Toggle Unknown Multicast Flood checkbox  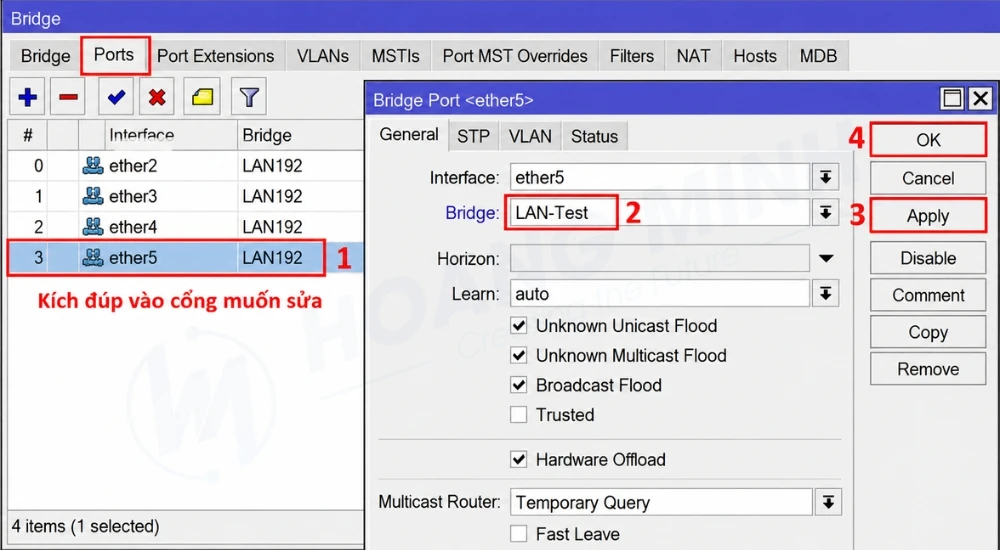(x=518, y=355)
